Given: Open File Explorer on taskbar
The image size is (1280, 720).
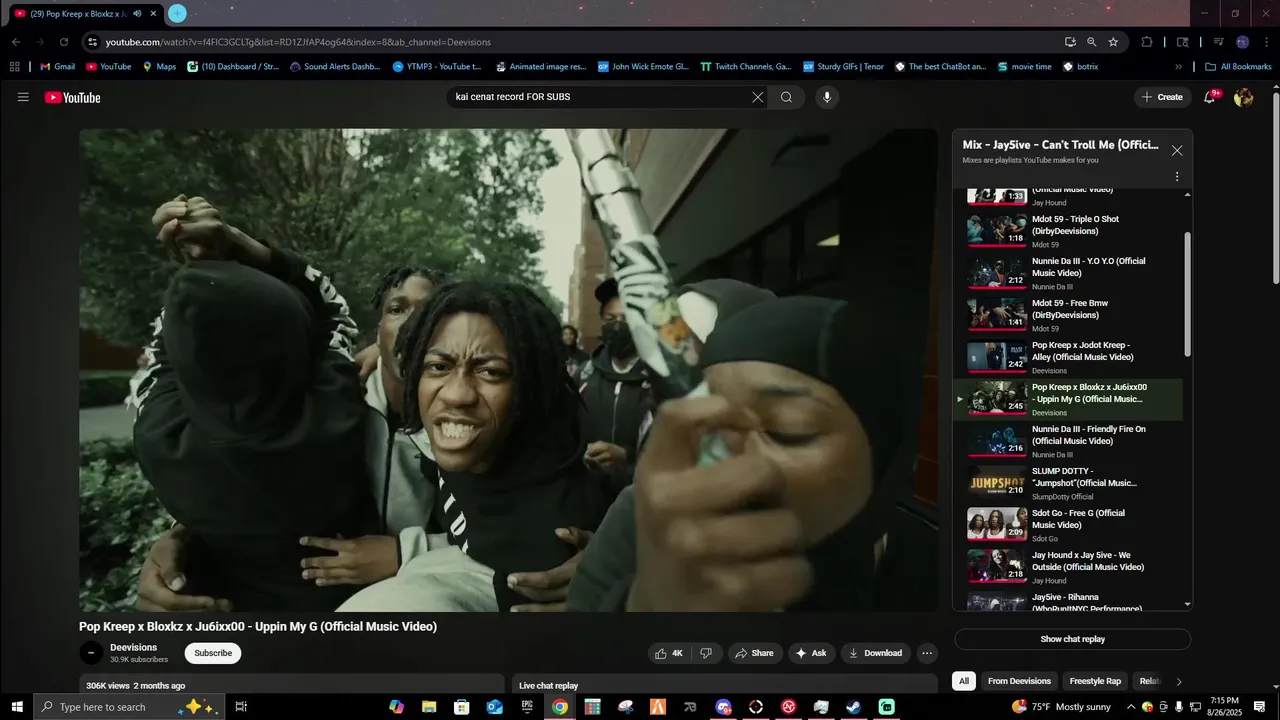Looking at the screenshot, I should pyautogui.click(x=428, y=707).
